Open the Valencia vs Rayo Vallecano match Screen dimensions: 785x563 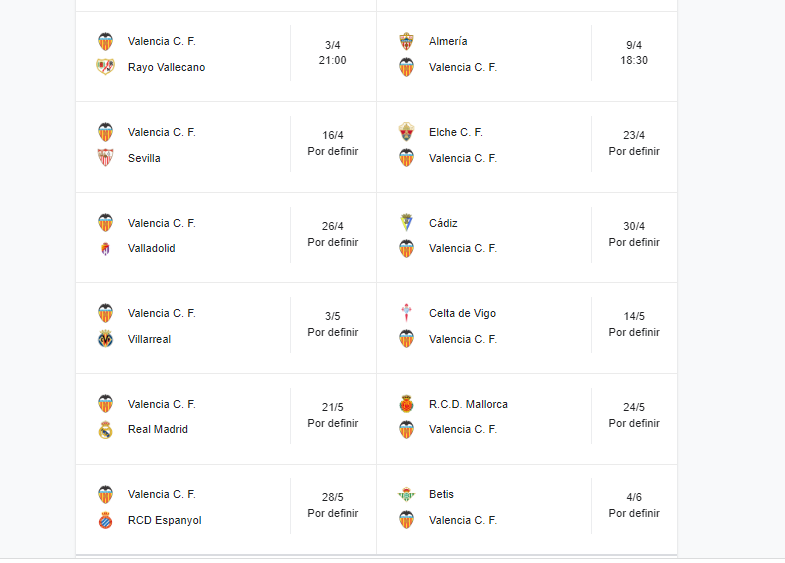pyautogui.click(x=226, y=57)
